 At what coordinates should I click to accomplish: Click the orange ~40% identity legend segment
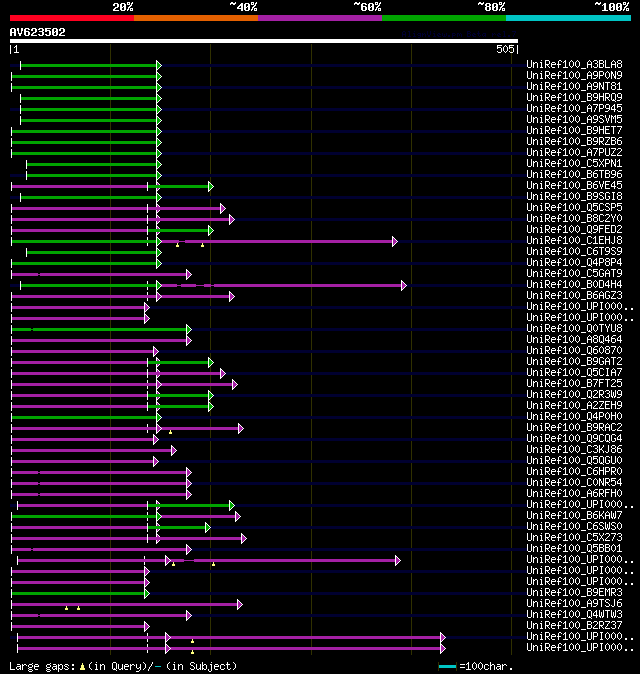coord(196,18)
